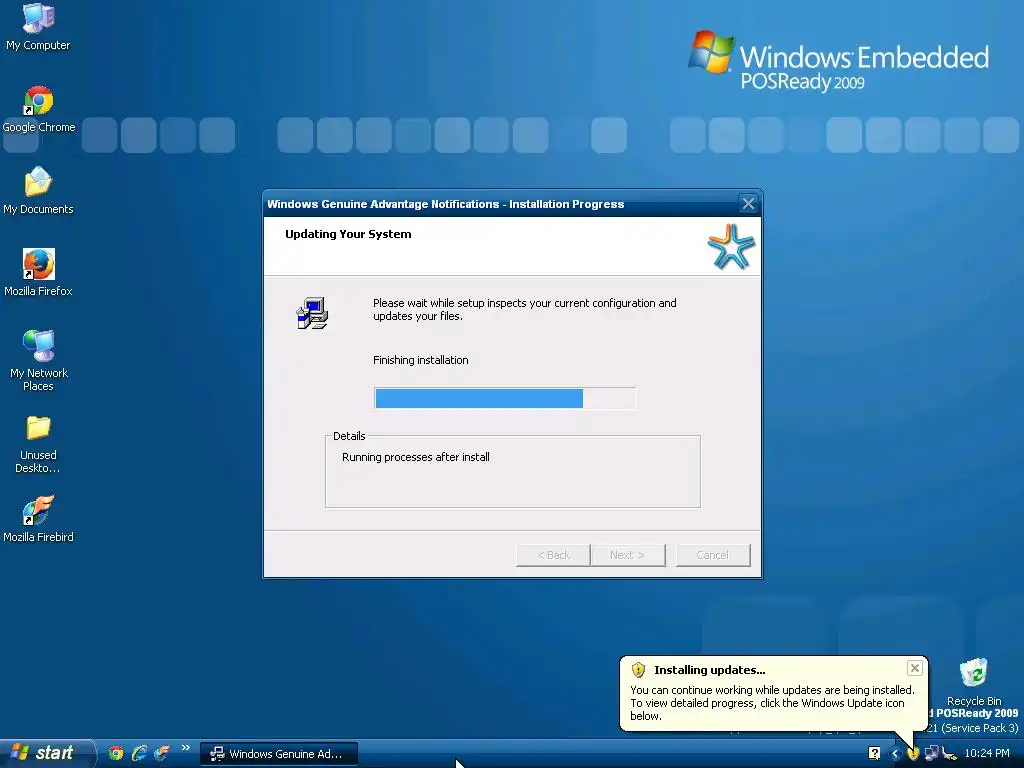Select the My Documents desktop icon

38,191
